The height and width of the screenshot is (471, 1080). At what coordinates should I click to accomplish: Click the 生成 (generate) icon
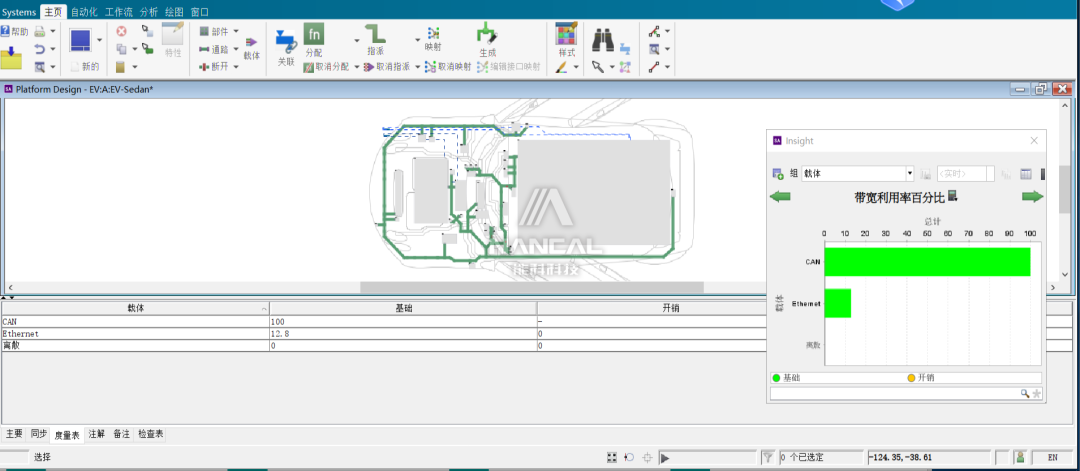(x=487, y=34)
